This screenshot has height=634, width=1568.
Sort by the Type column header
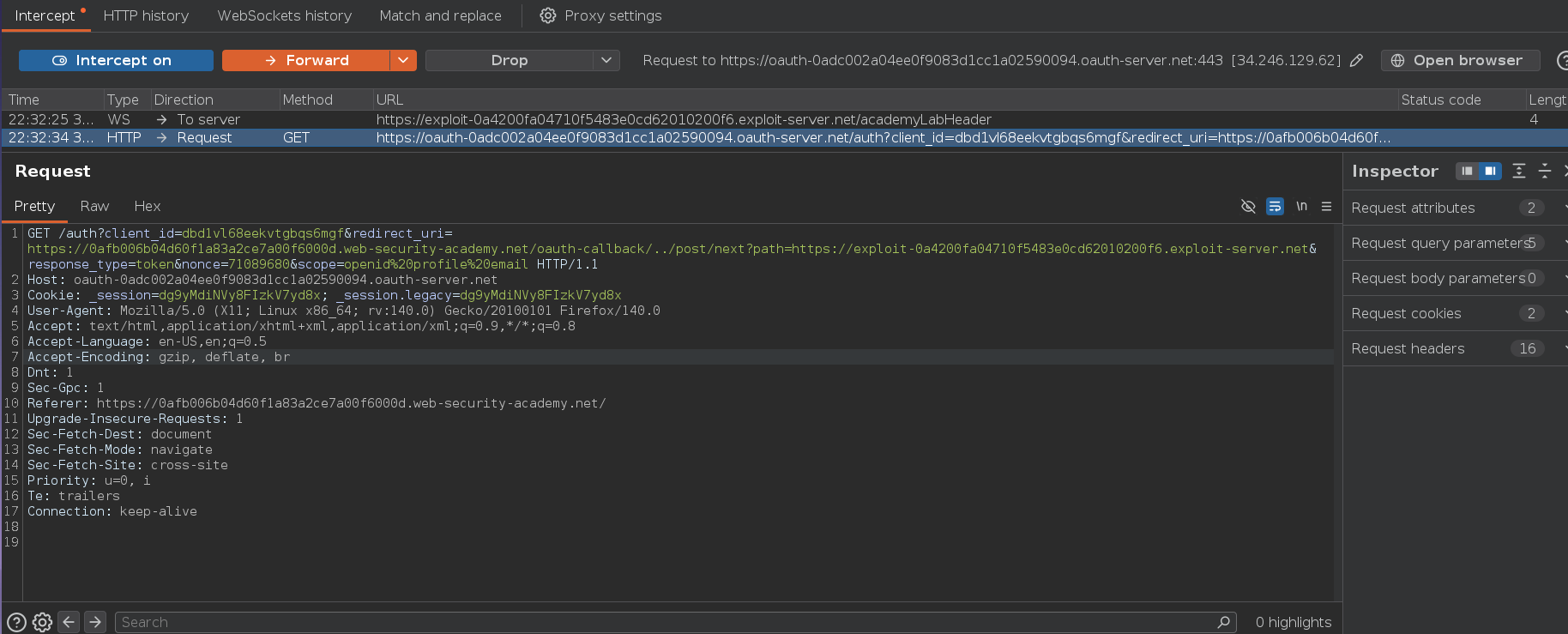coord(126,100)
